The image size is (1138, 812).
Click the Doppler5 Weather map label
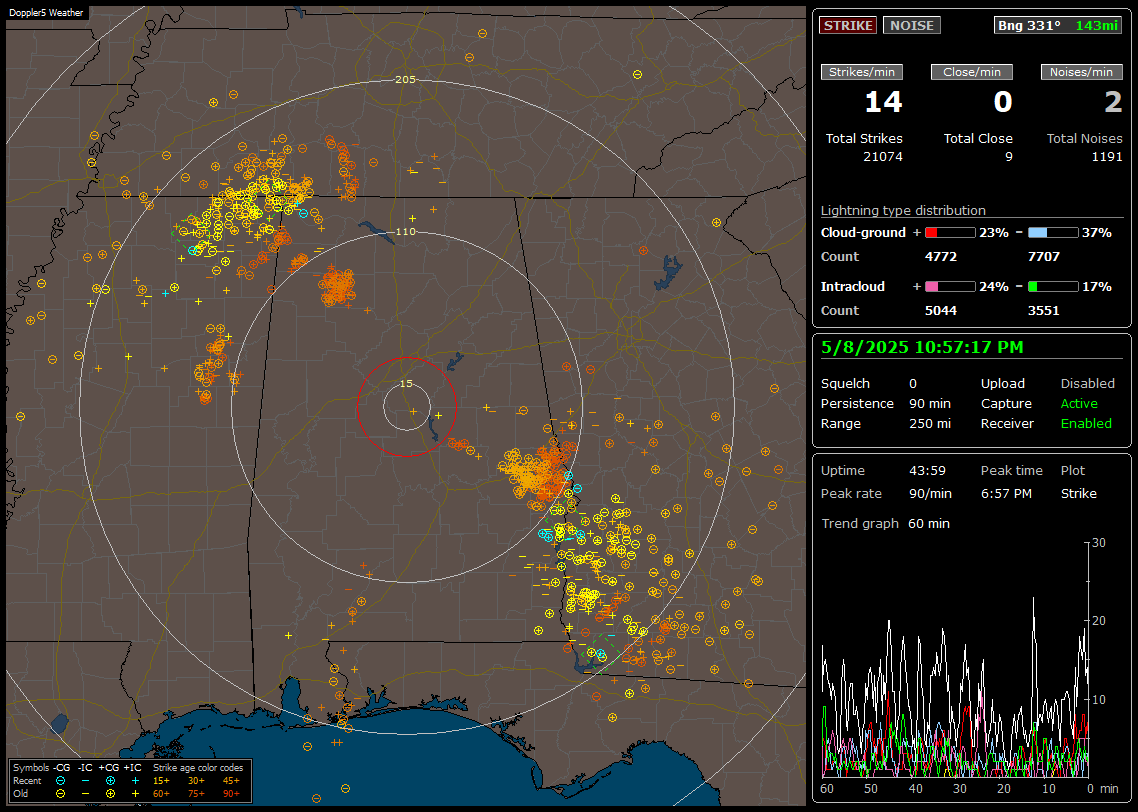tap(46, 13)
